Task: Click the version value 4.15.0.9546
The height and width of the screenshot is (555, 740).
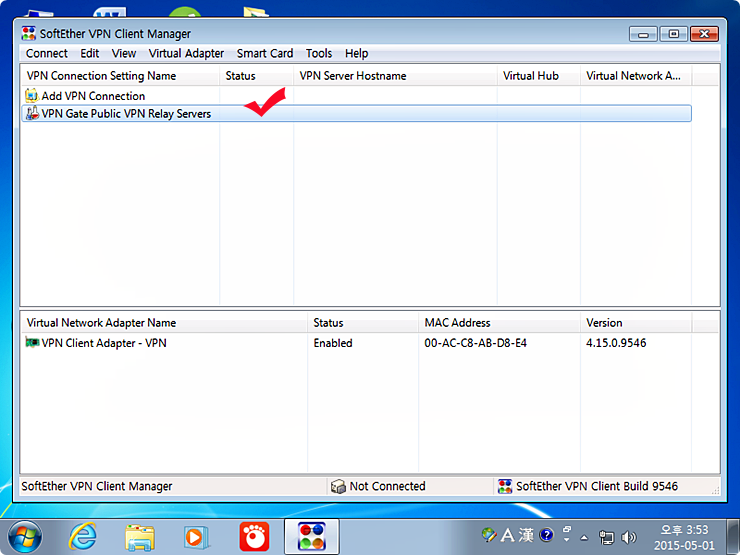Action: [x=616, y=343]
